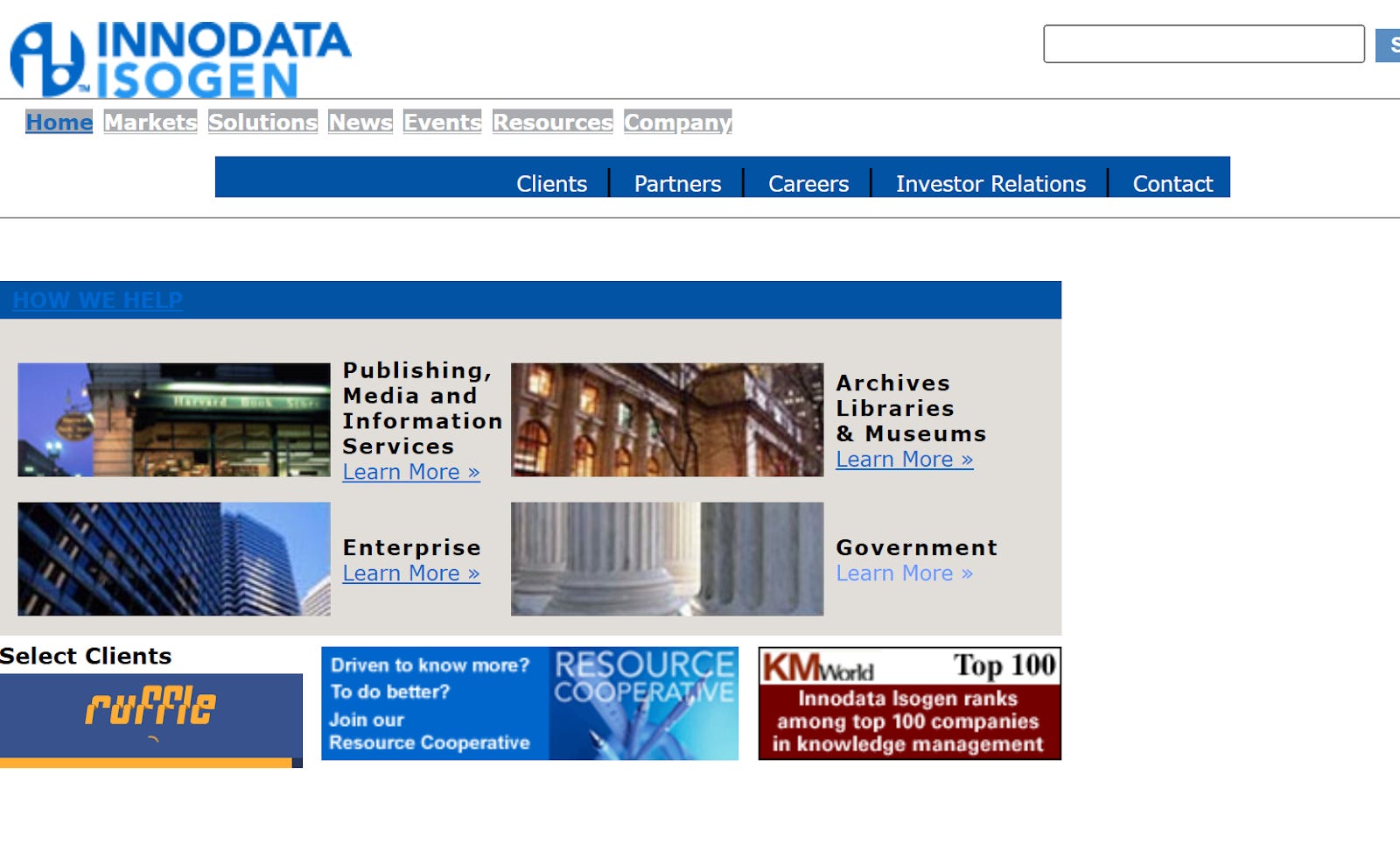Open the Contact page
The height and width of the screenshot is (844, 1400).
[x=1172, y=184]
